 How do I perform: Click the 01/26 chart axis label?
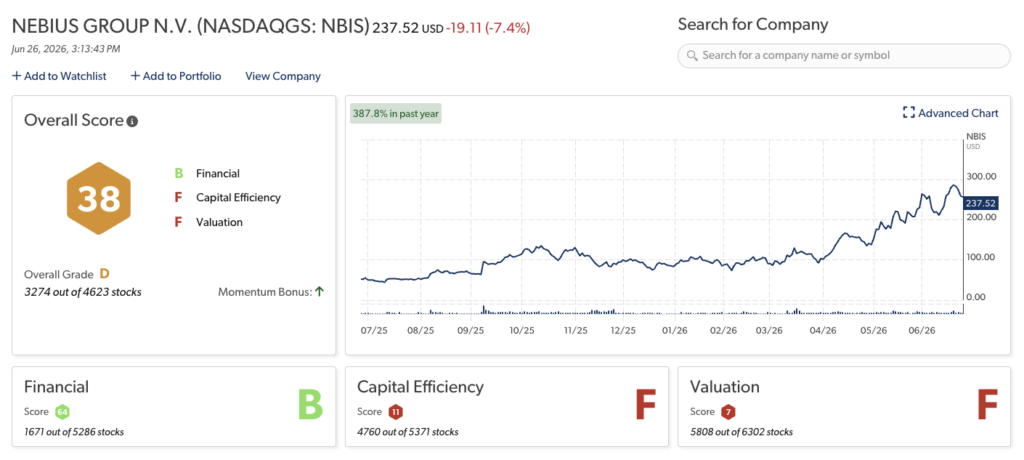click(x=675, y=331)
